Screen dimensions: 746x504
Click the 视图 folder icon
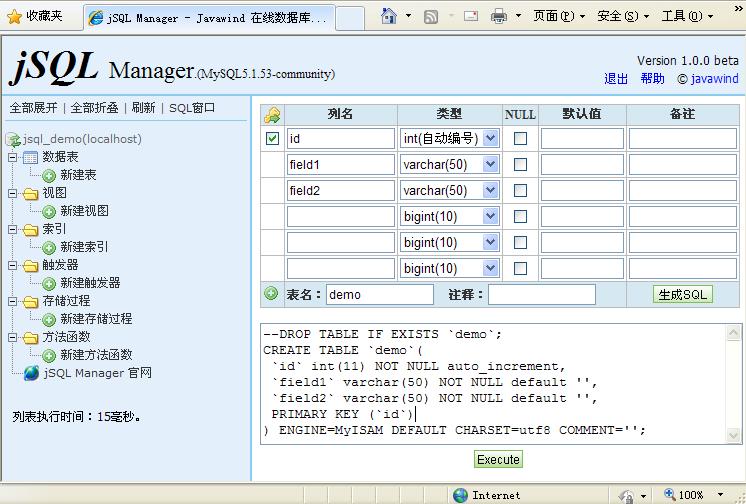[30, 193]
